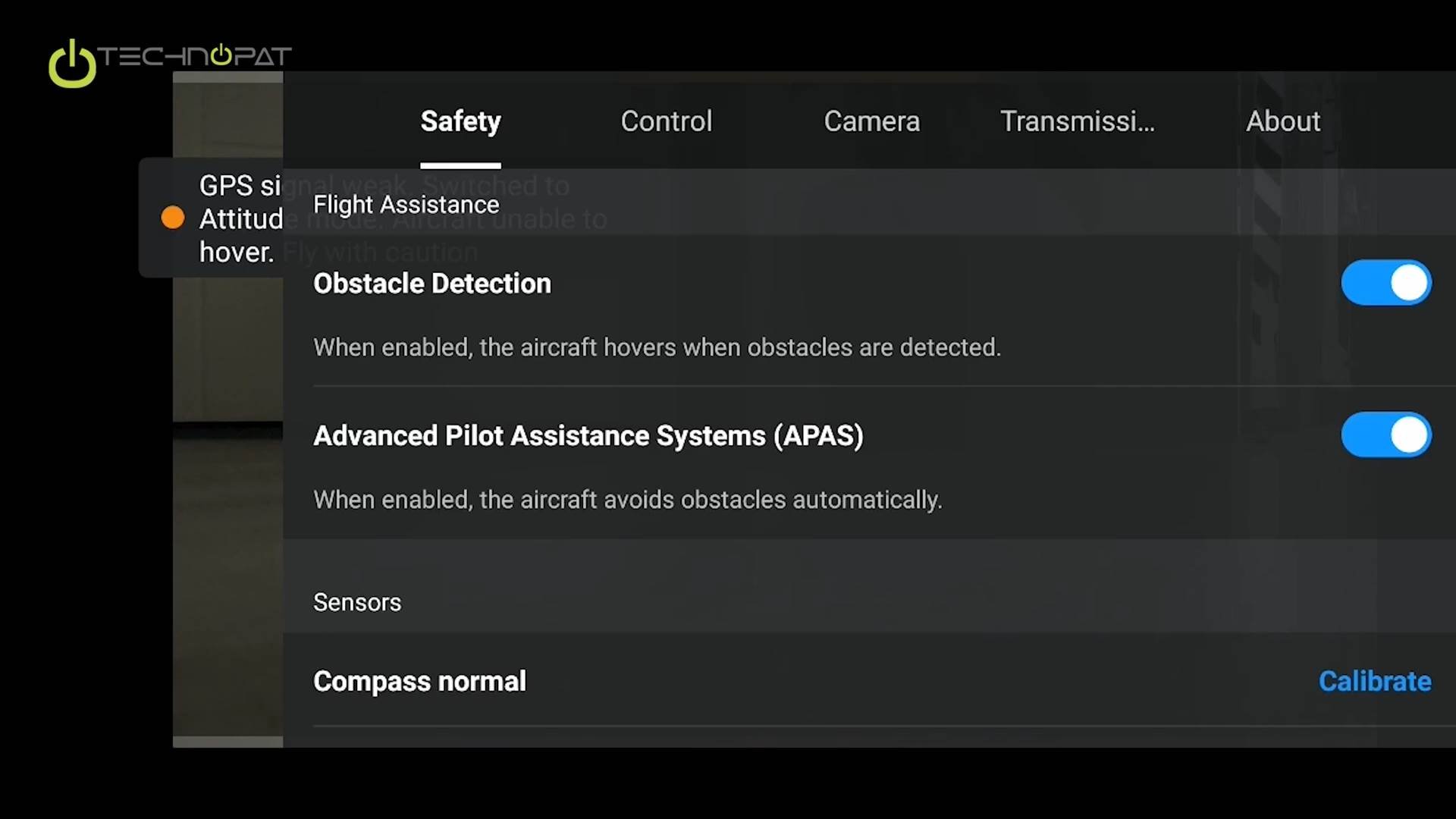Click the Advanced Pilot Assistance Systems label

(x=588, y=436)
